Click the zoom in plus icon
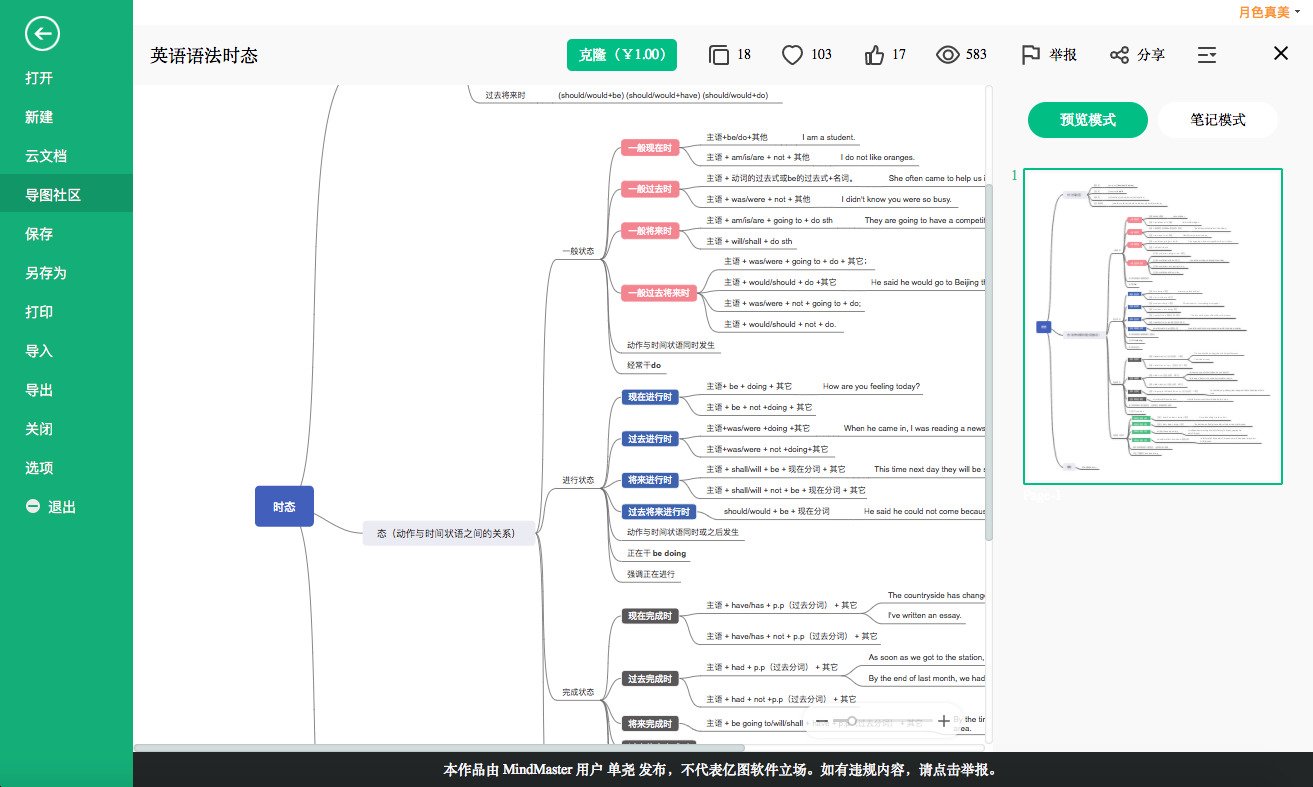Screen dimensions: 1313x787 (x=944, y=721)
